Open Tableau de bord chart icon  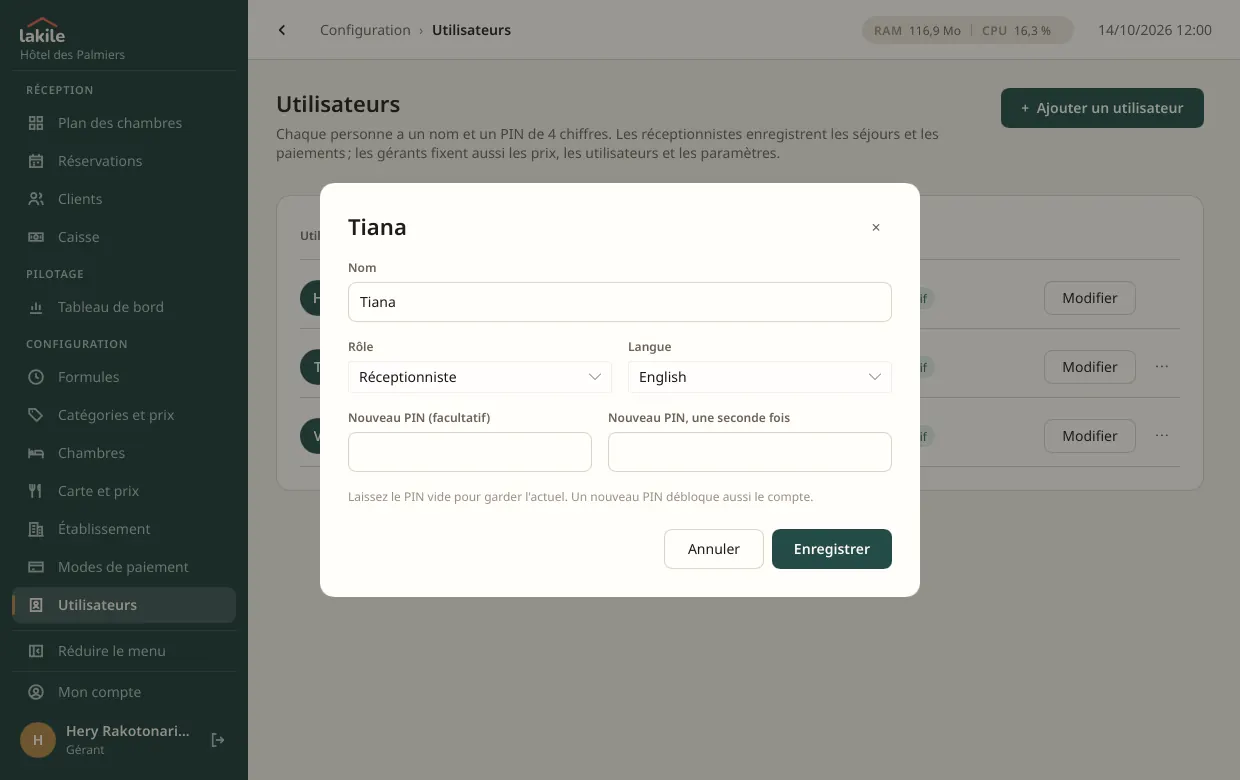pos(36,307)
